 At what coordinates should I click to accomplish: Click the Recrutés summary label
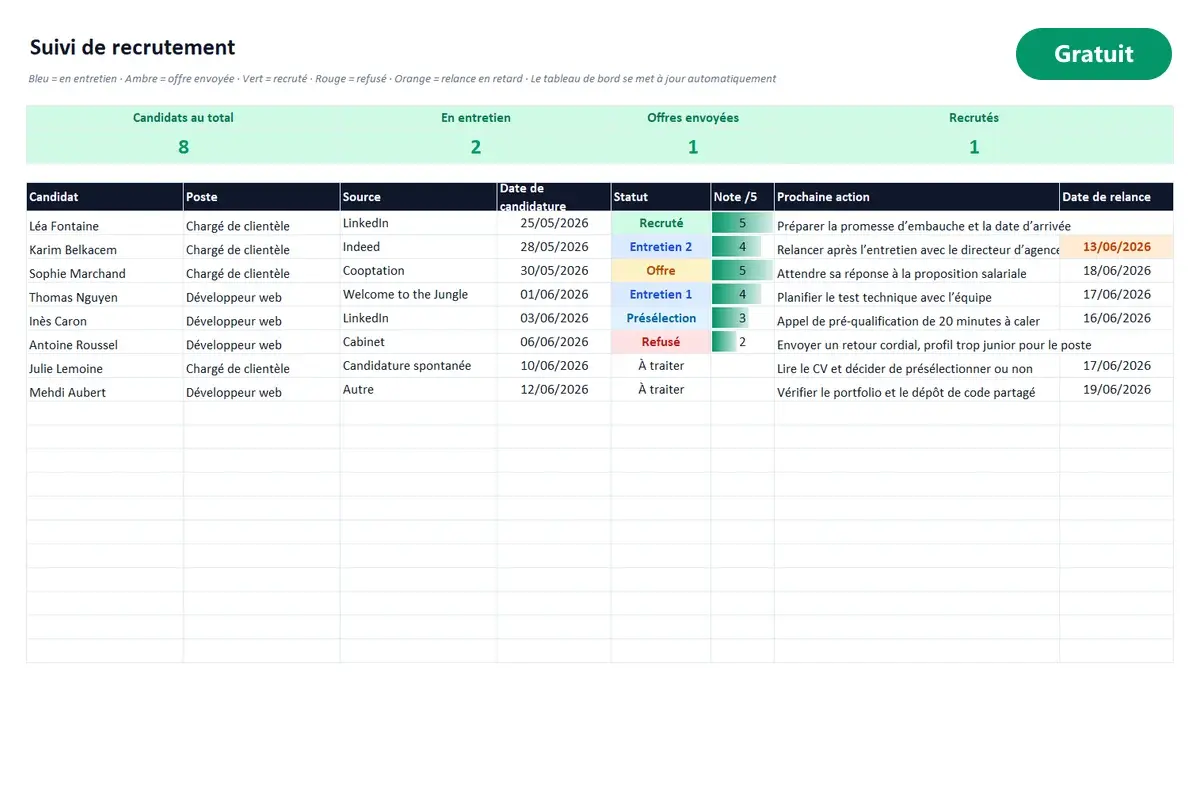click(974, 117)
